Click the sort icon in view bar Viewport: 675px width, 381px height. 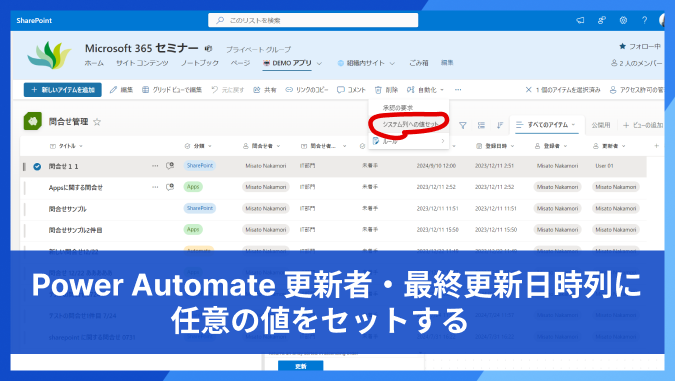tap(500, 125)
